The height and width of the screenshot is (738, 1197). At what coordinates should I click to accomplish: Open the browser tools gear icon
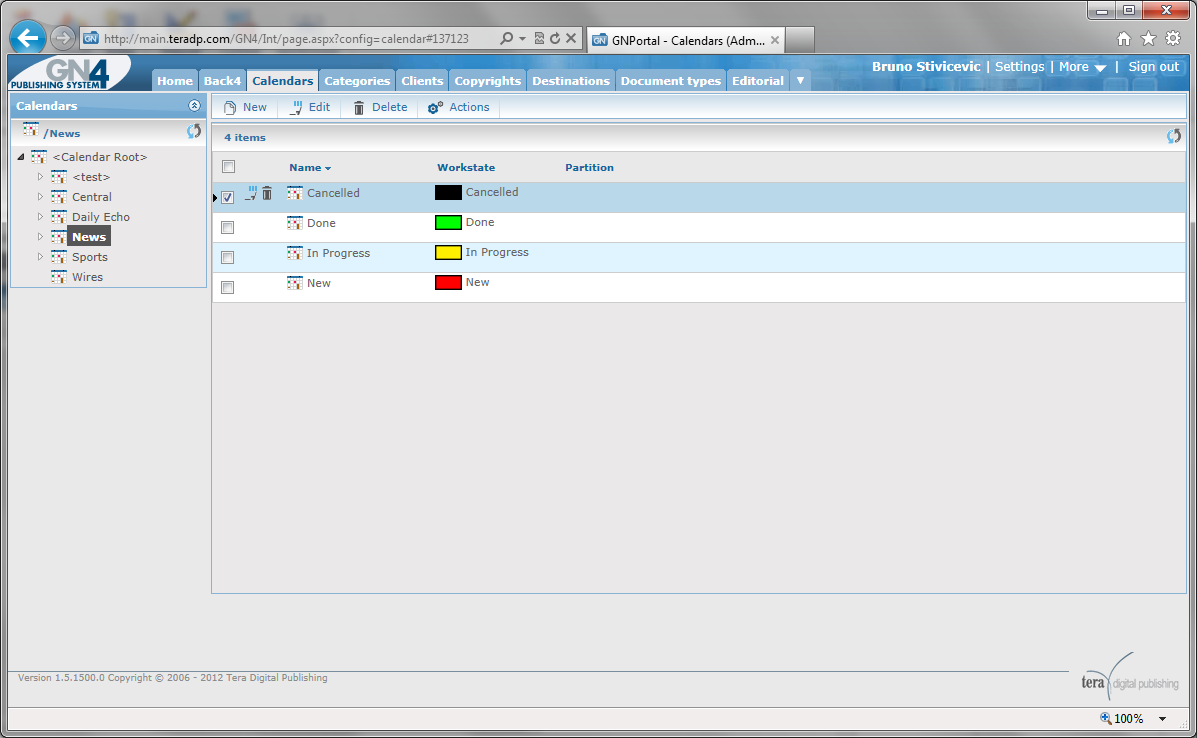pos(1173,38)
